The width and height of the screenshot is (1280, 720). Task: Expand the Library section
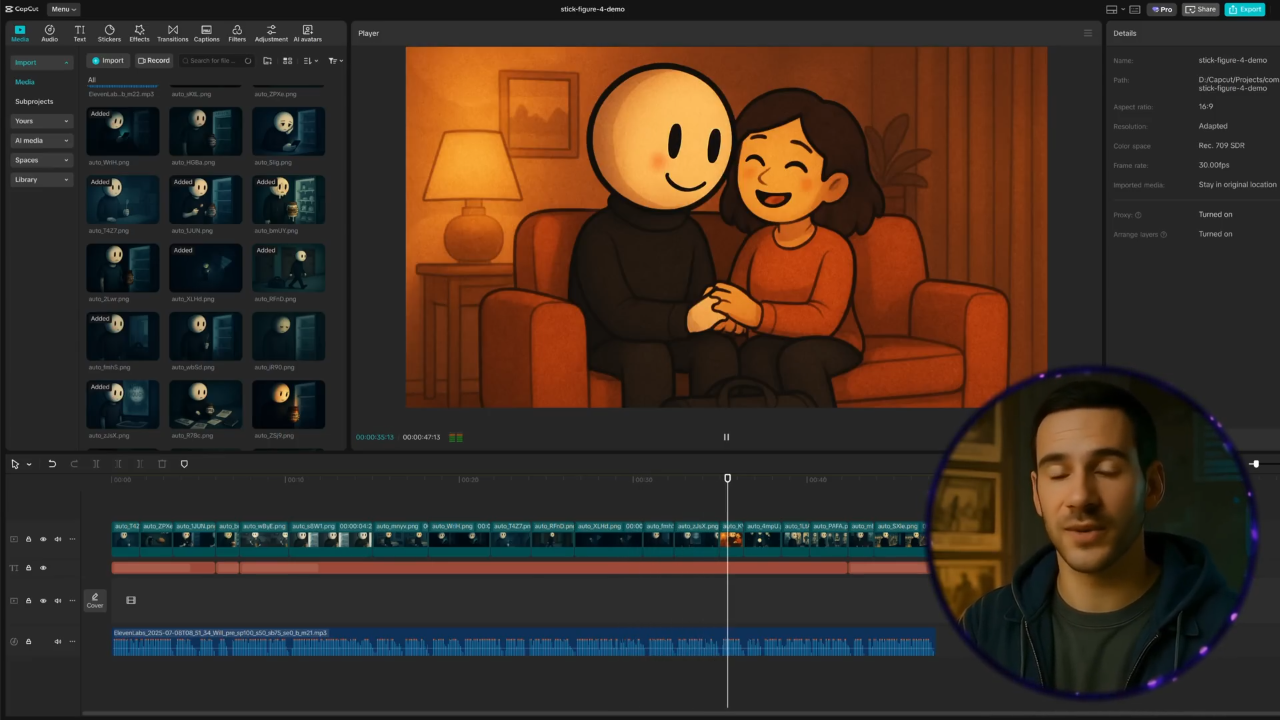[41, 179]
